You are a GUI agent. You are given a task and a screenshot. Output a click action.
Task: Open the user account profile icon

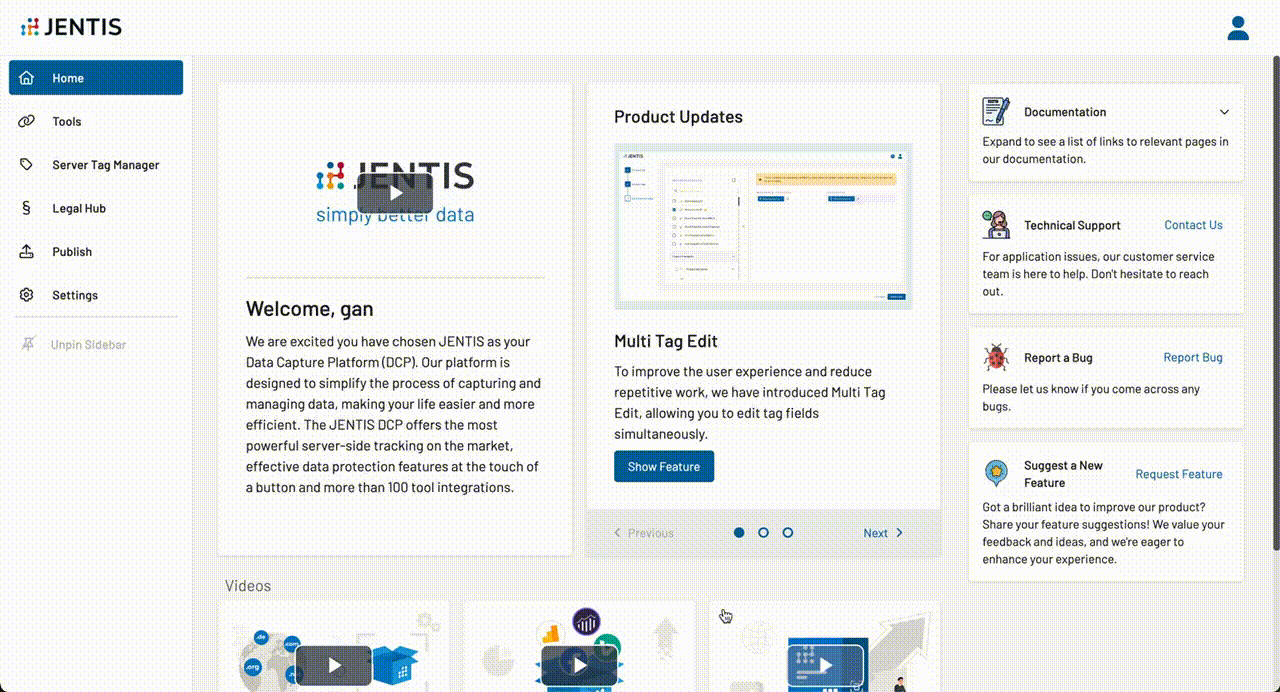[1238, 28]
